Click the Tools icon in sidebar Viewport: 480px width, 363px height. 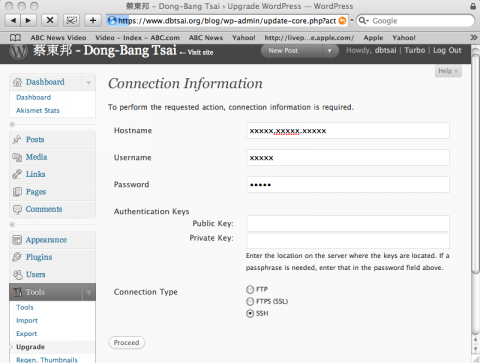17,292
